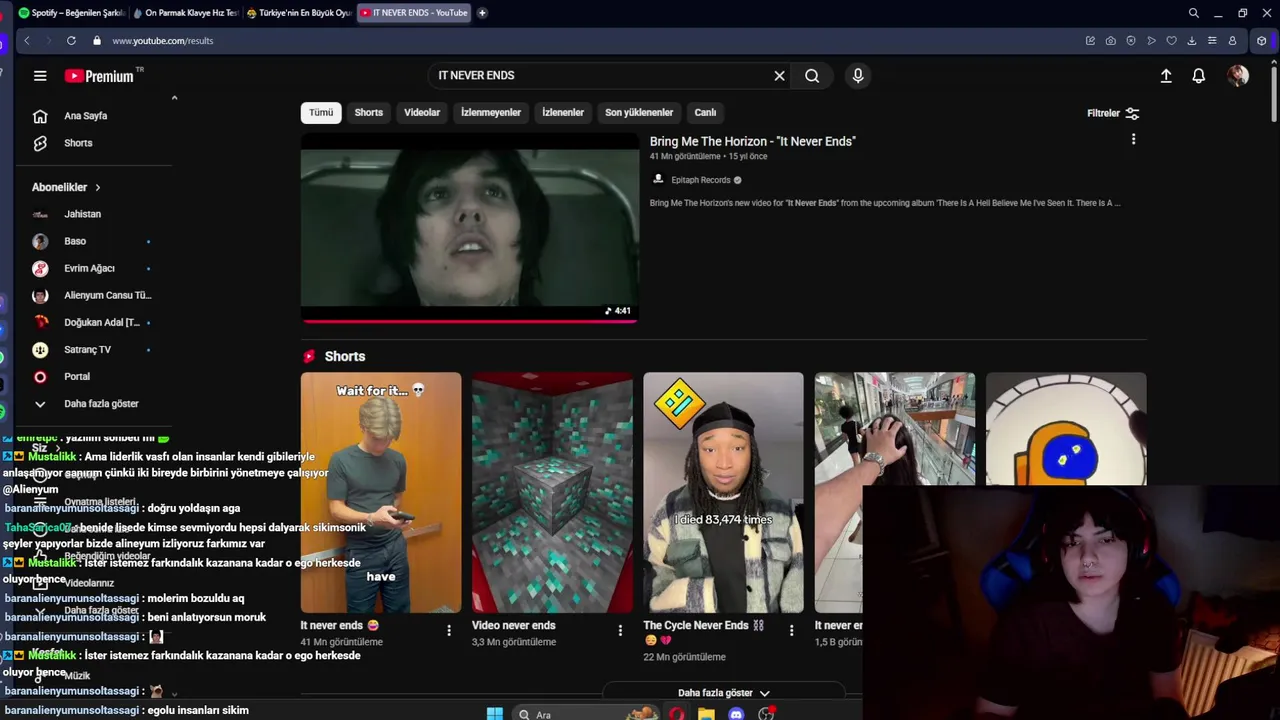The width and height of the screenshot is (1280, 720).
Task: Click the address bar URL field
Action: pos(580,41)
